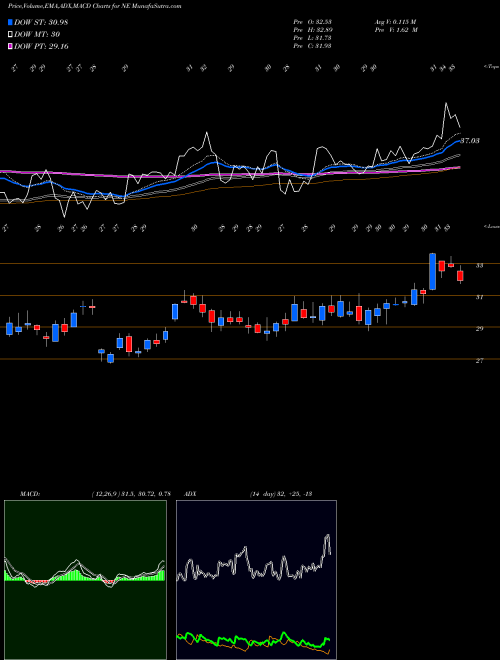Select the 'DOW ST: 30.98' legend label
Screen dimensions: 500x660
click(41, 22)
